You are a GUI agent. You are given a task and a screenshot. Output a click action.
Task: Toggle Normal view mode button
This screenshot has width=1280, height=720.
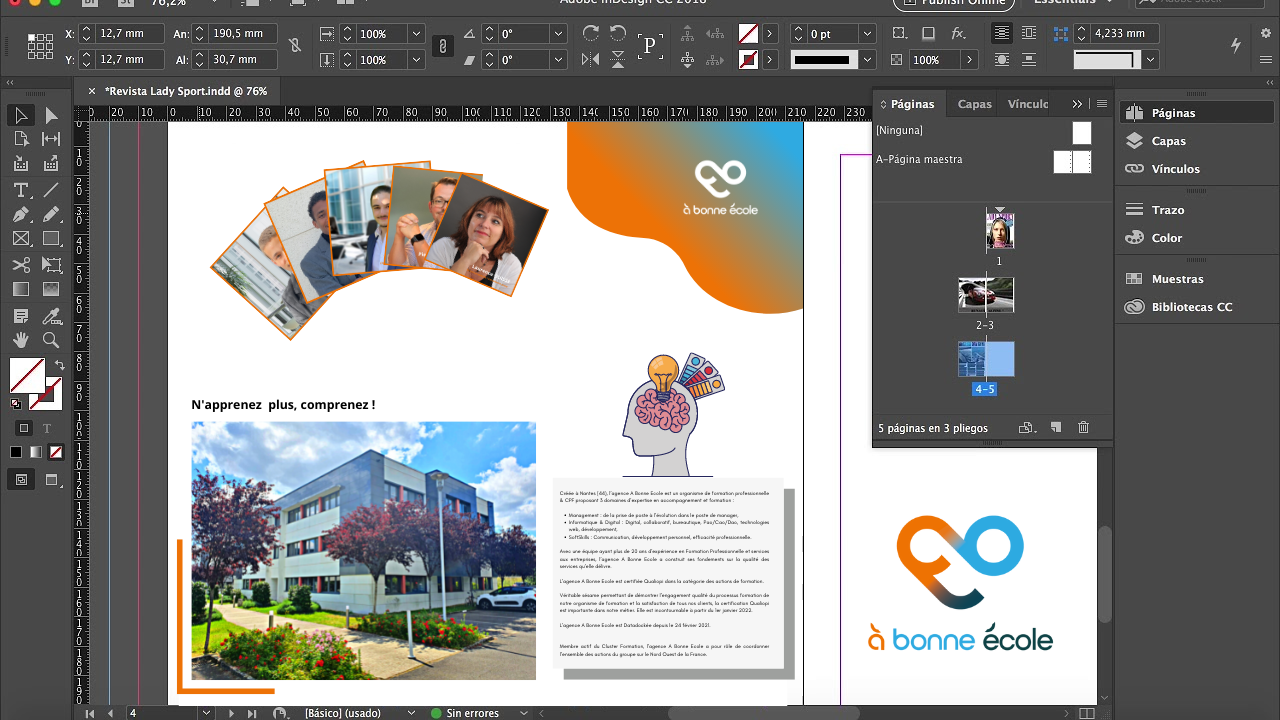[21, 480]
